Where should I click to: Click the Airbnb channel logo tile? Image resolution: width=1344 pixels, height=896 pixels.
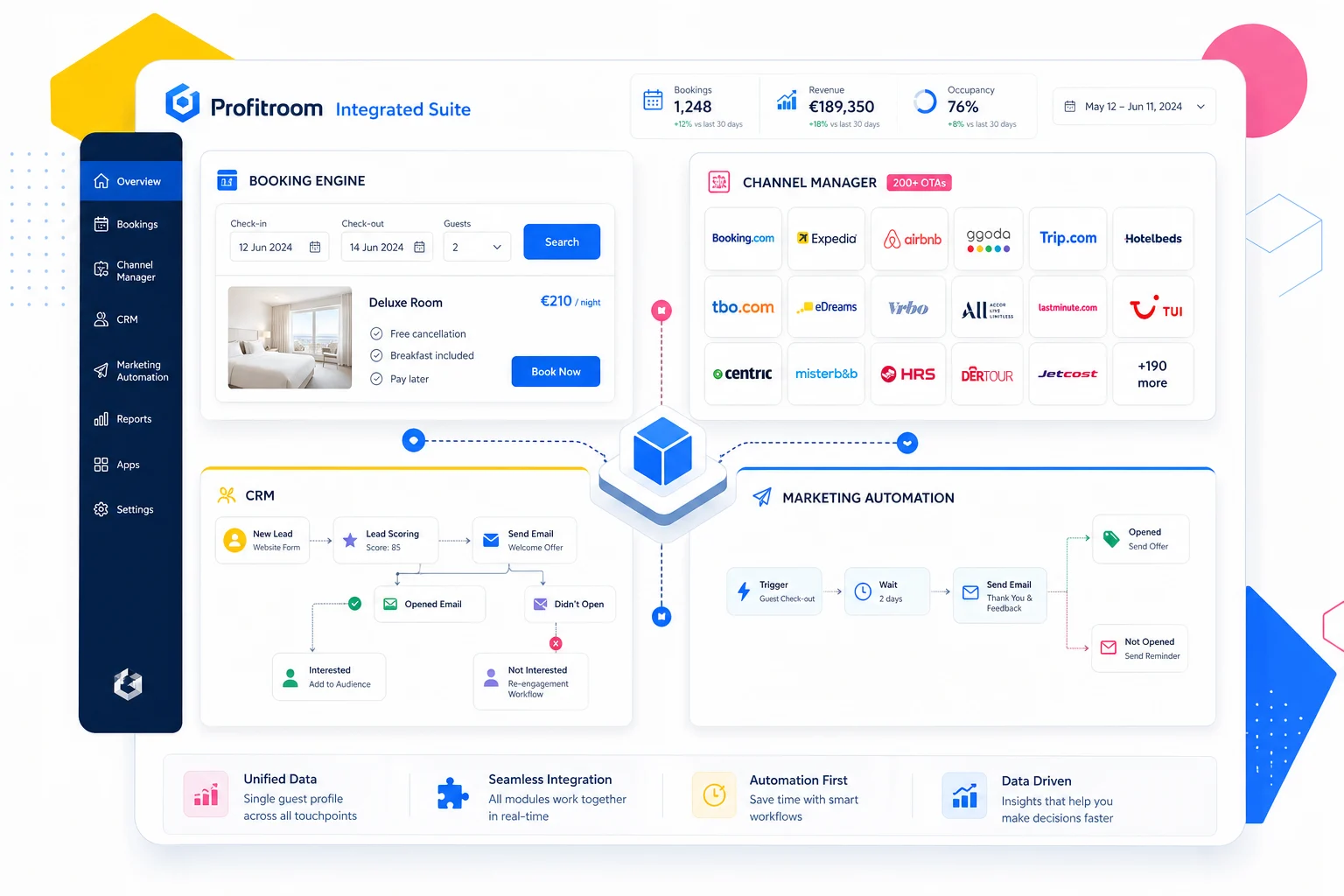(x=911, y=239)
